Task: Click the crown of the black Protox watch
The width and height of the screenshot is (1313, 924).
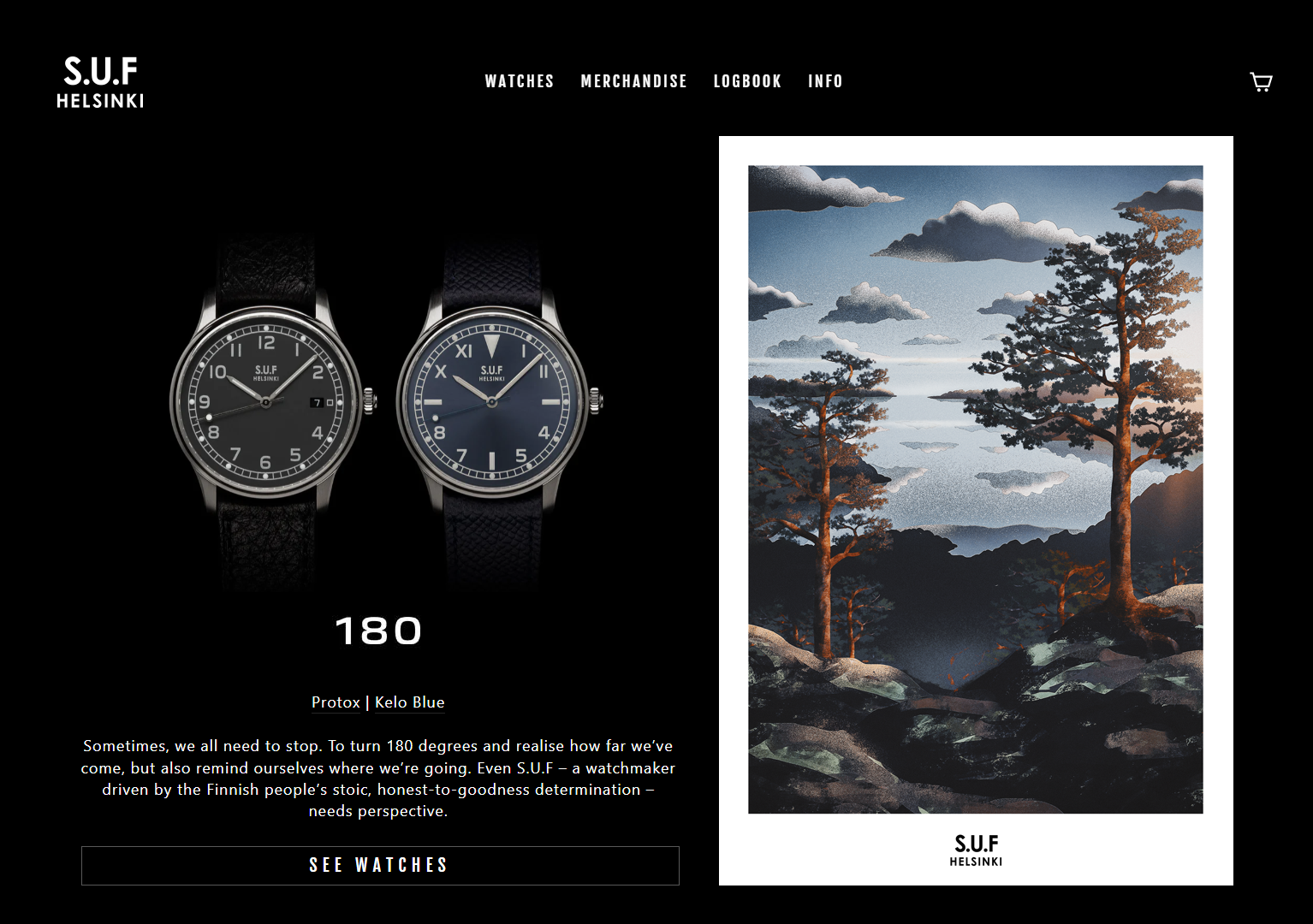Action: tap(370, 400)
